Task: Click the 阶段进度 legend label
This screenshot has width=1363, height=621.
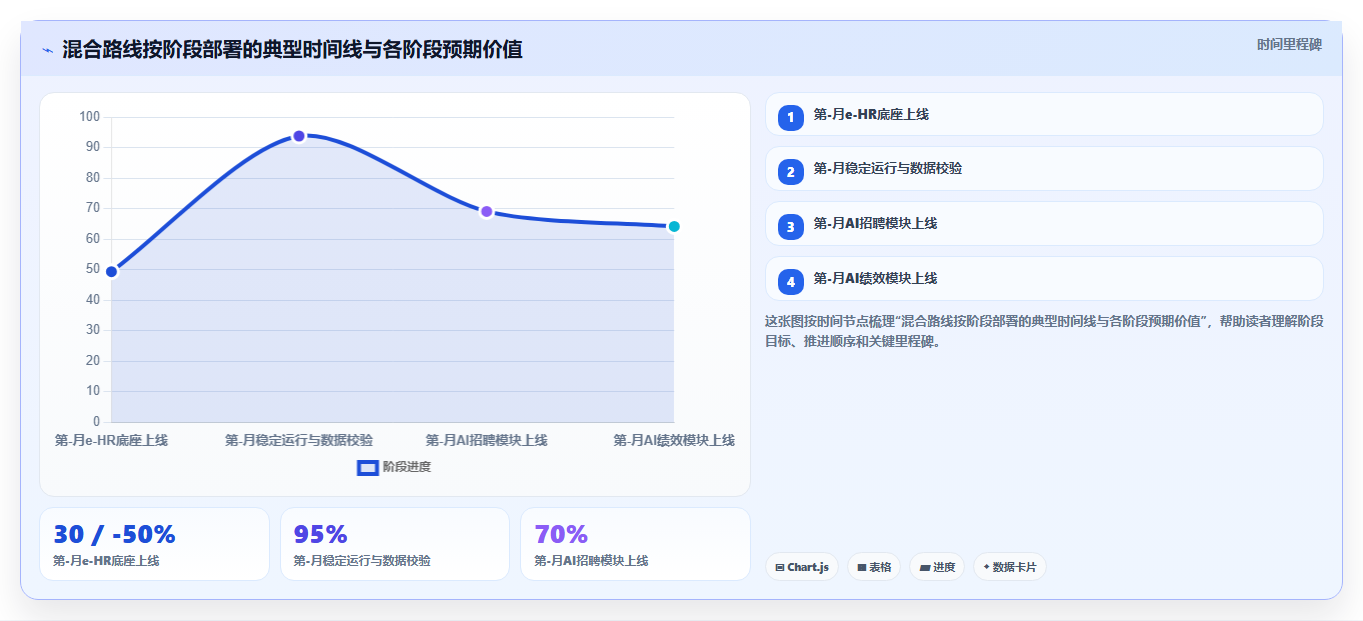Action: (407, 467)
